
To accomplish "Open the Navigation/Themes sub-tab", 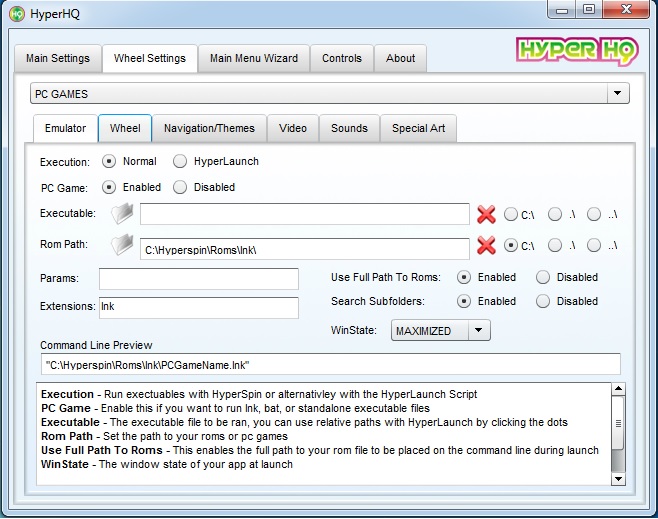I will click(209, 128).
